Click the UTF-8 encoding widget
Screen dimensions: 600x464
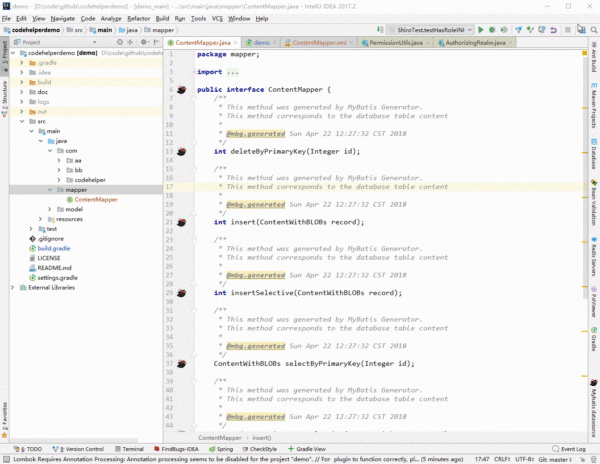[524, 459]
